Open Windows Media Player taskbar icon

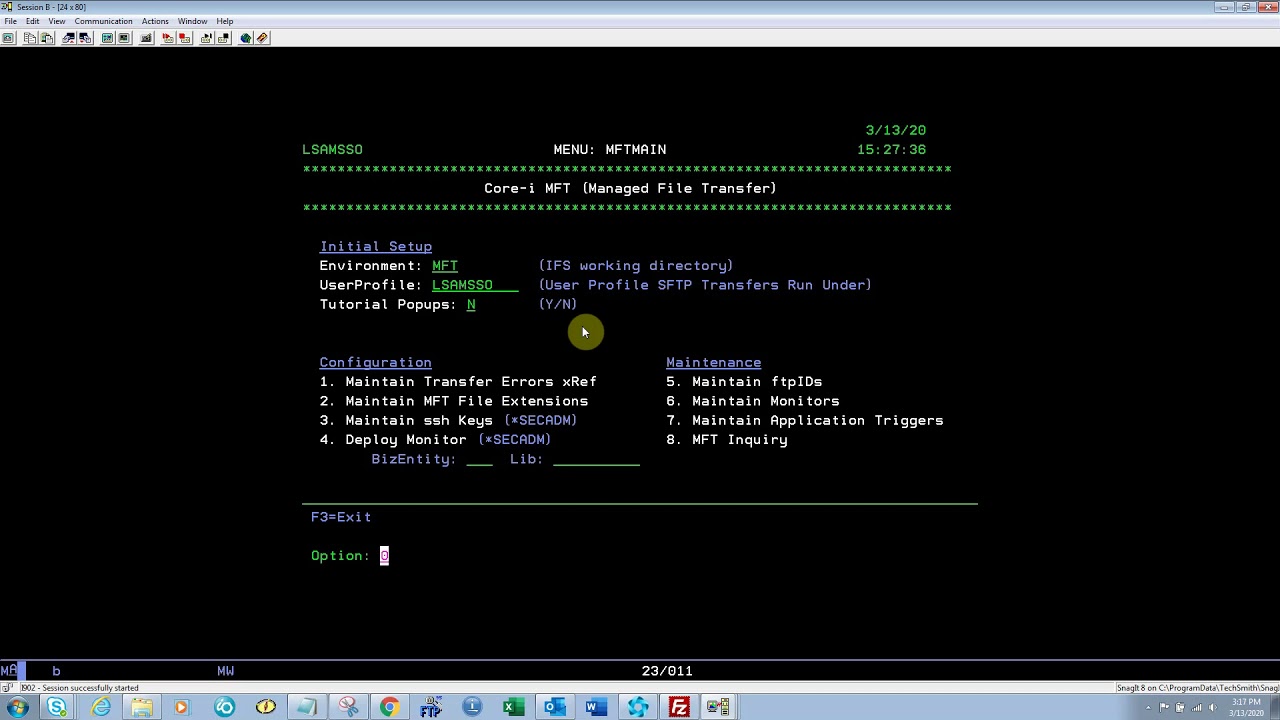click(181, 708)
